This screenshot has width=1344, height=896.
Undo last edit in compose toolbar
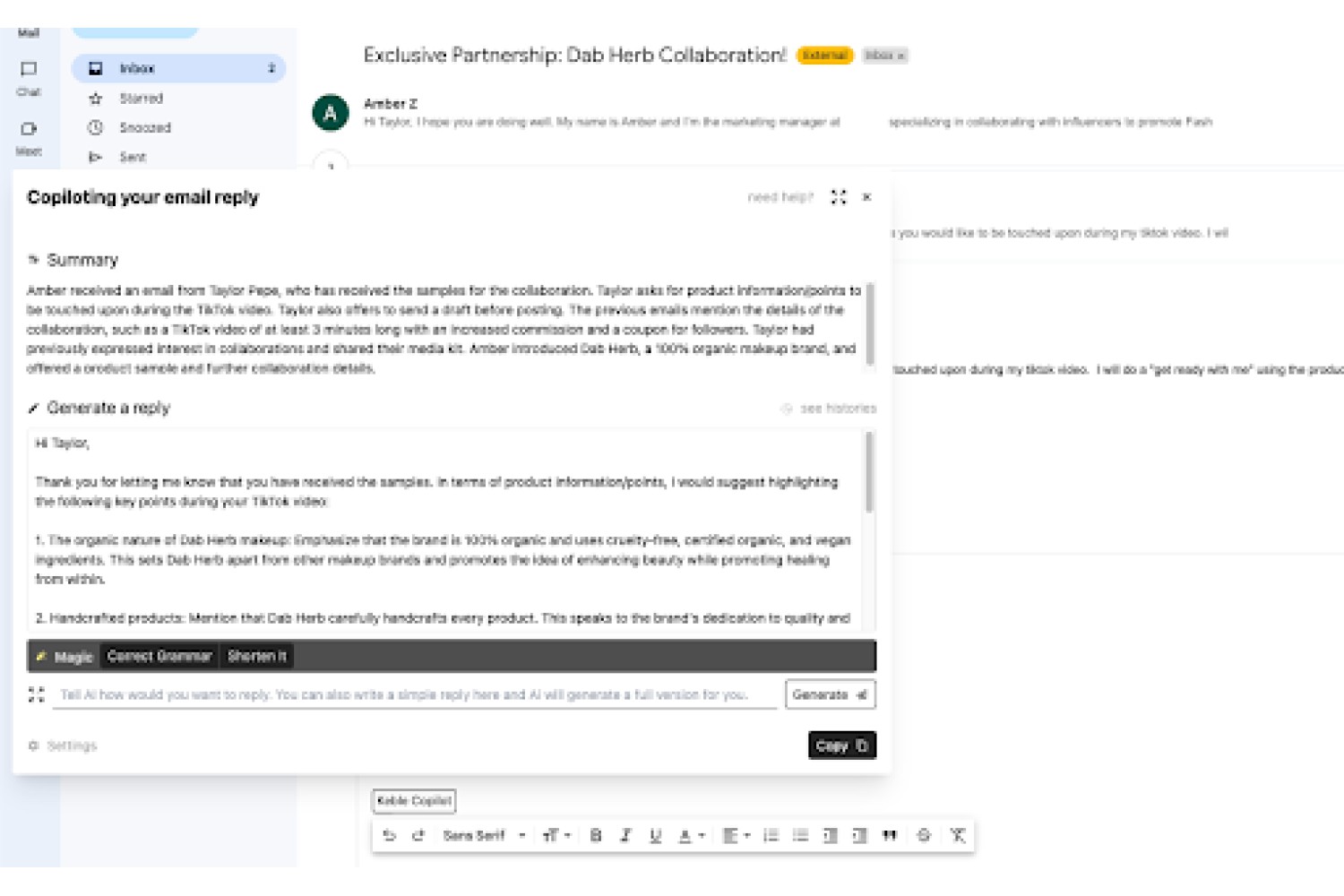click(389, 836)
